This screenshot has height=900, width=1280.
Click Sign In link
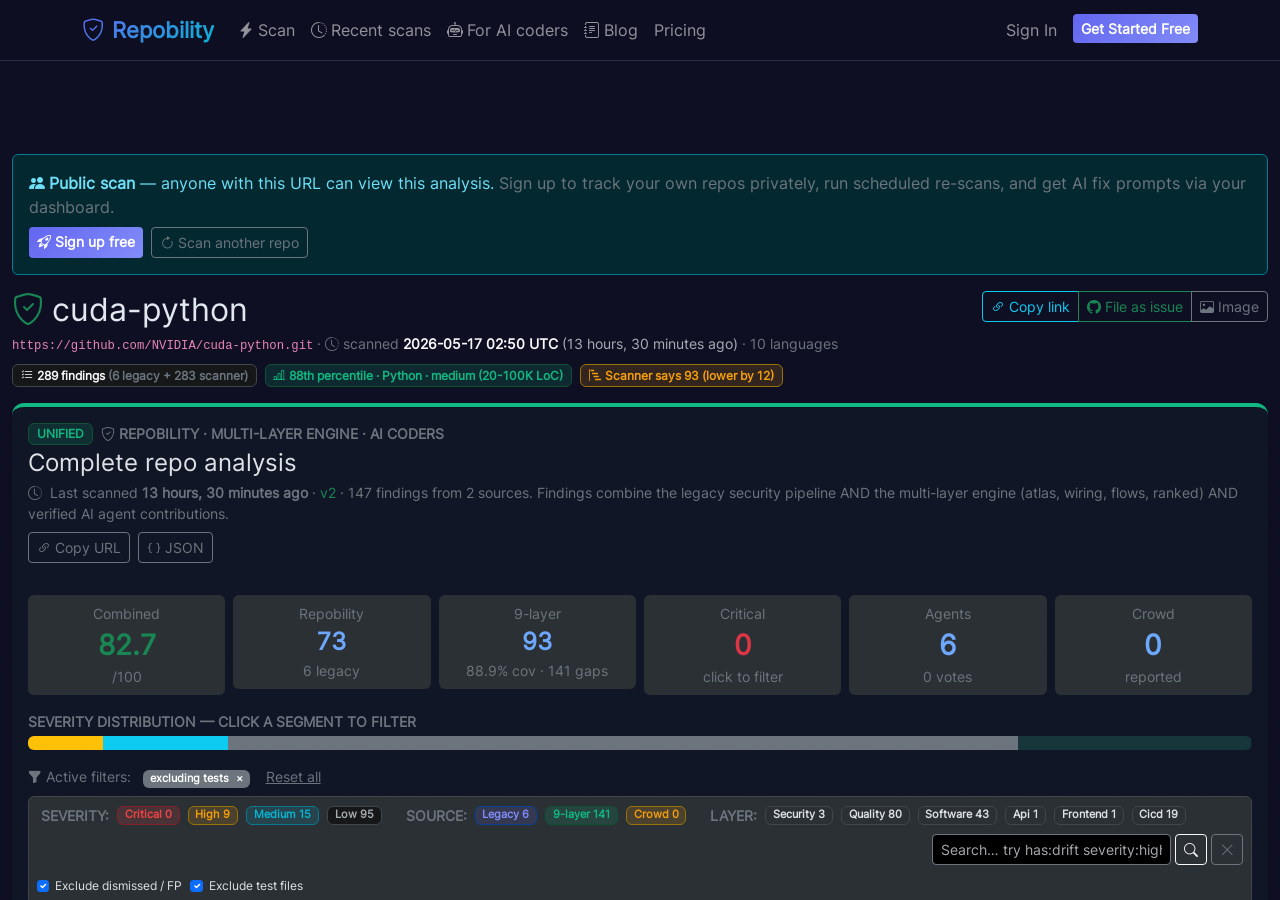pos(1031,30)
